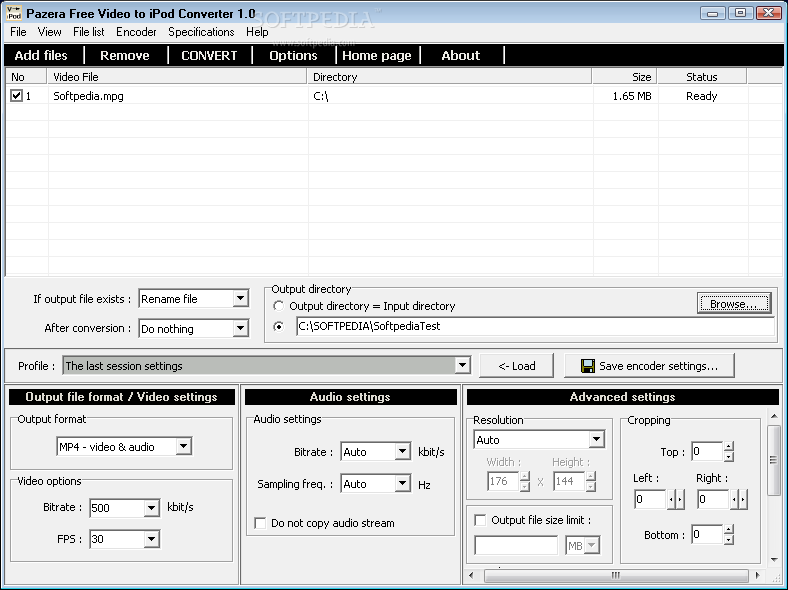Increase the Bottom cropping value
The image size is (788, 590).
(729, 529)
